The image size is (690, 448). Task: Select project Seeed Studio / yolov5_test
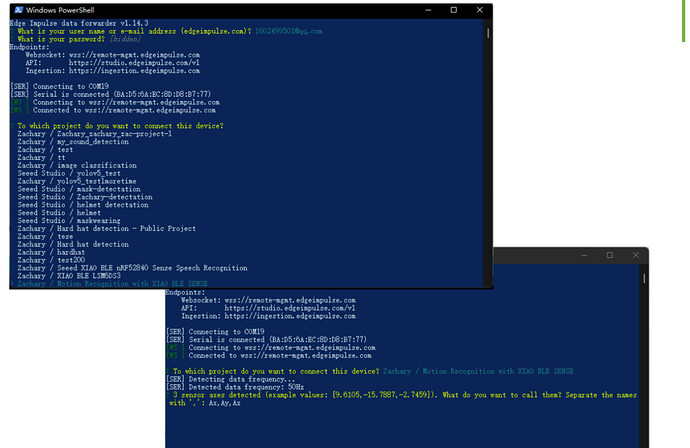[69, 173]
